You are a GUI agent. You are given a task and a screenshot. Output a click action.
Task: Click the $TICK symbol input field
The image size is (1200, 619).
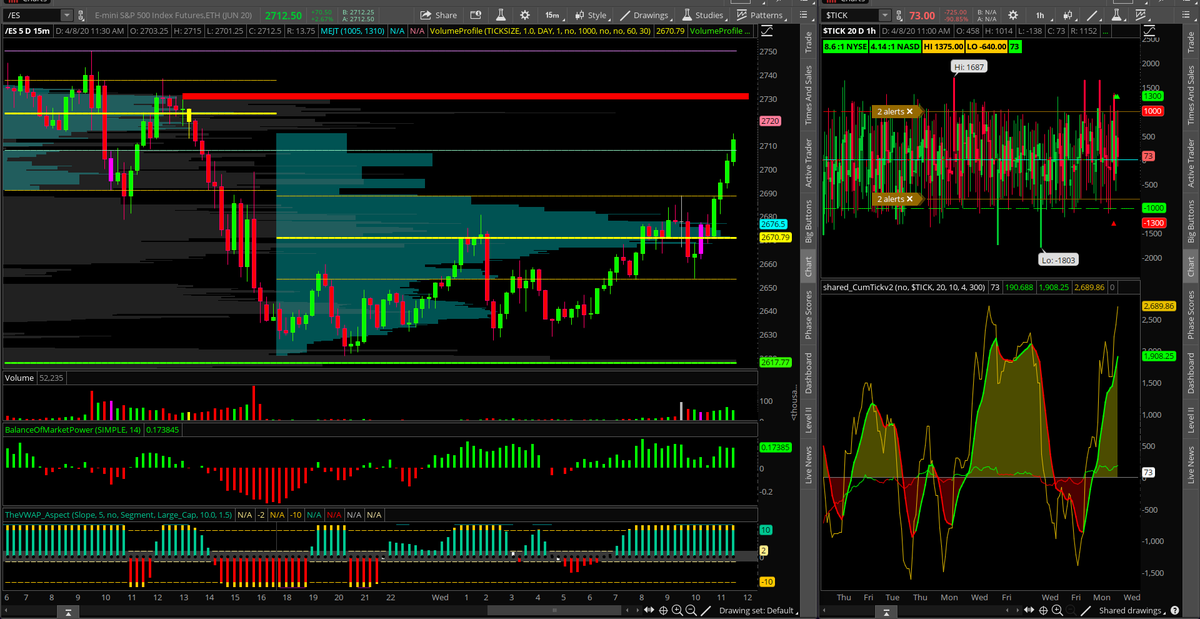[x=850, y=16]
